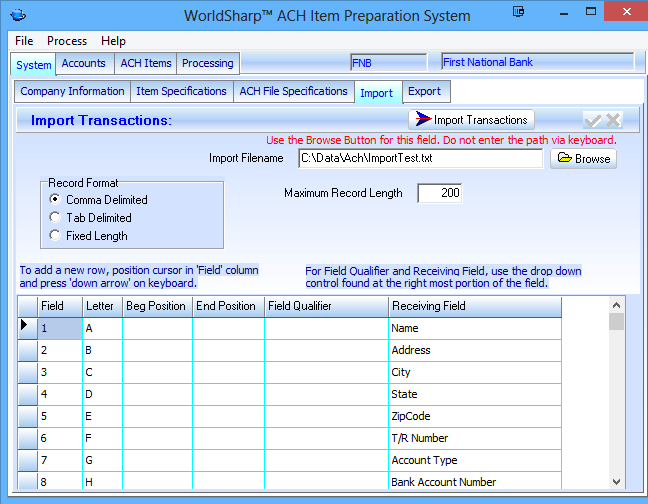The height and width of the screenshot is (504, 648).
Task: Click the grid scrollbar down arrow
Action: (616, 482)
